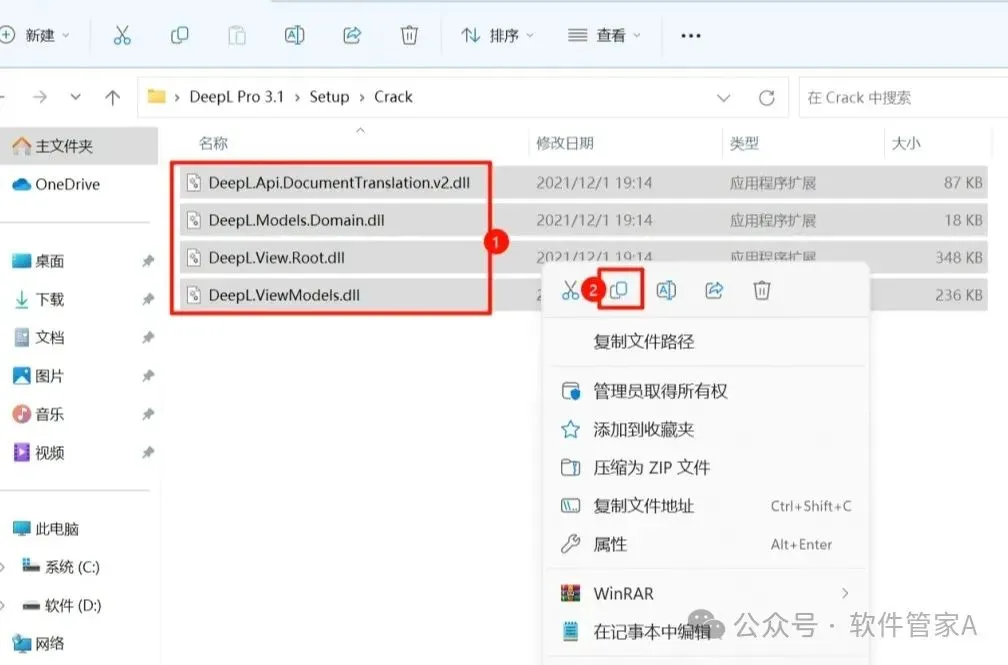Click the Cut icon in the top toolbar
This screenshot has height=665, width=1008.
coord(122,35)
